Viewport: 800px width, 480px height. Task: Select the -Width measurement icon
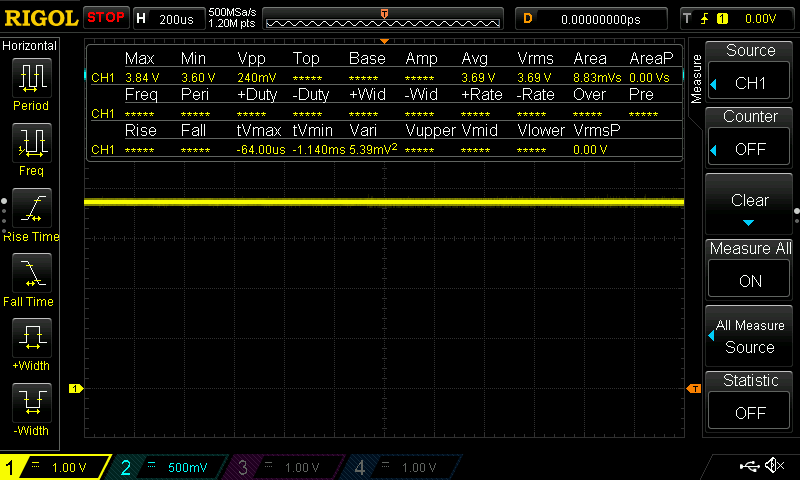pos(31,407)
